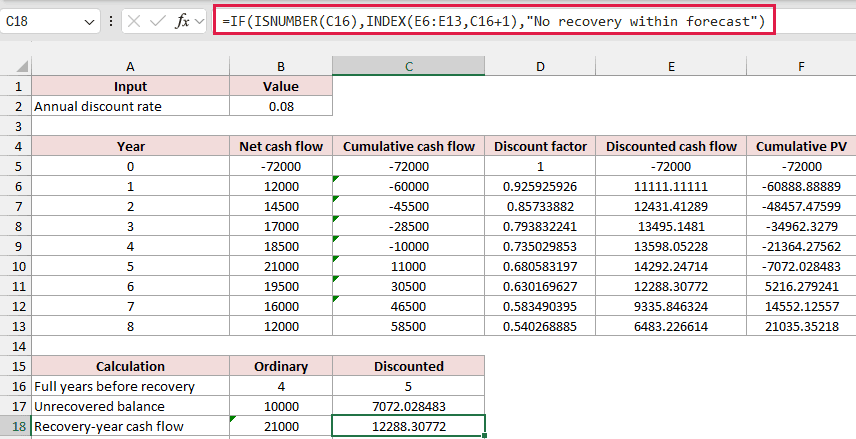This screenshot has width=856, height=439.
Task: Select the active cell 12288.30772 in row 18
Action: coord(408,426)
